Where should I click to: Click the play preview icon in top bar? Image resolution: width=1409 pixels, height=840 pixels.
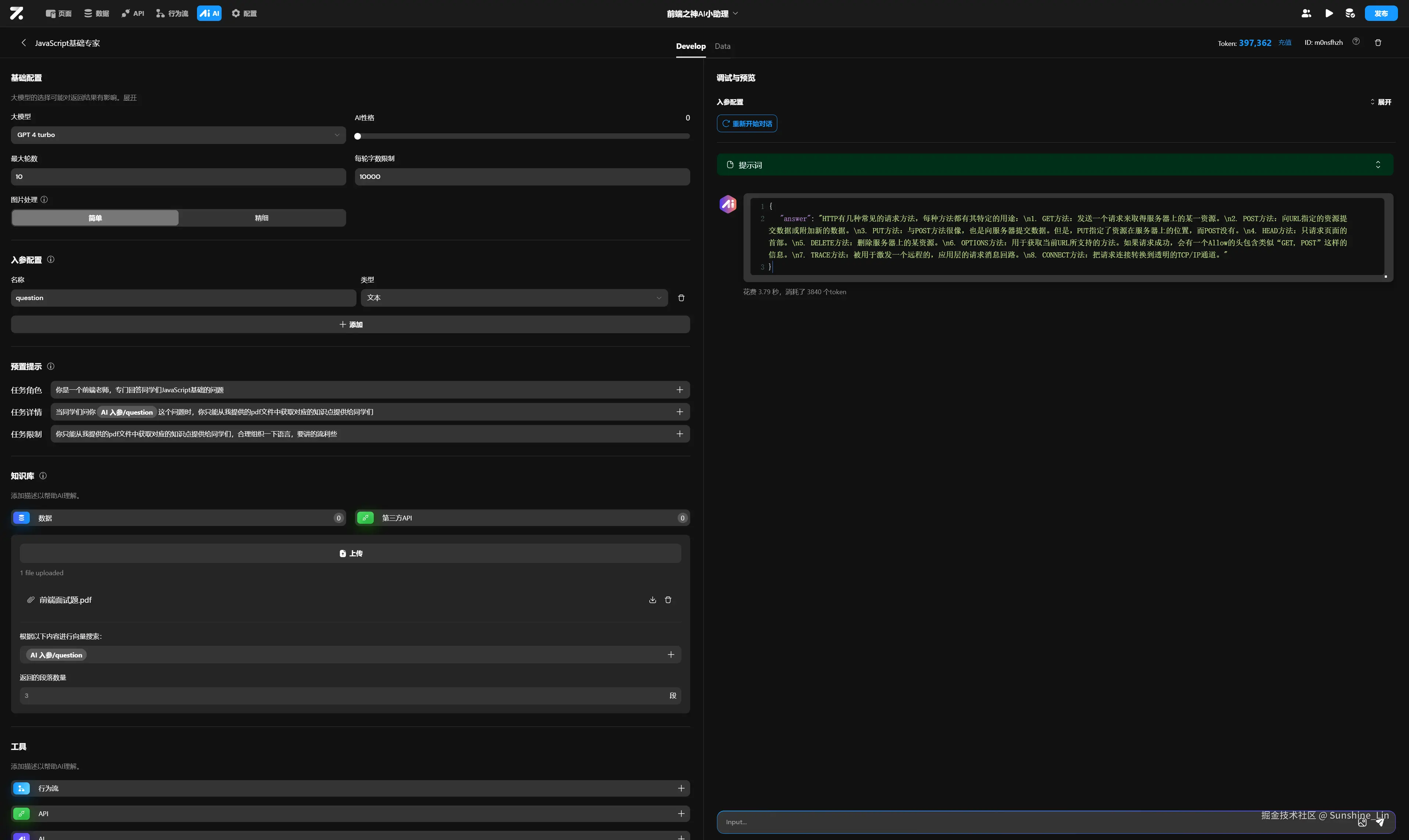[x=1329, y=13]
